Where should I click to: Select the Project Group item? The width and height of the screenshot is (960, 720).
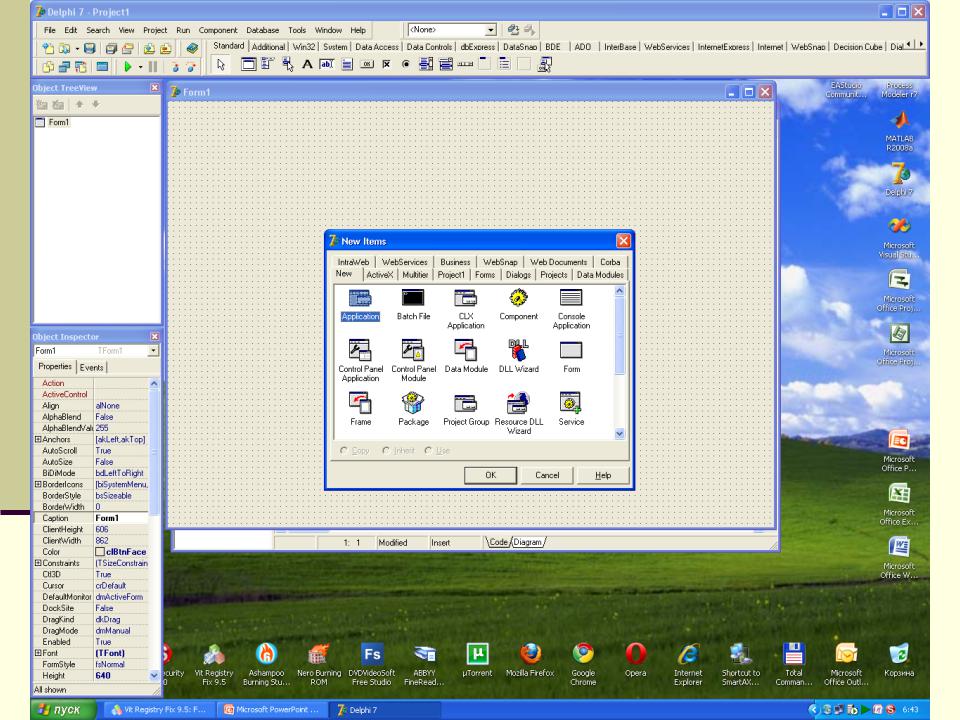pyautogui.click(x=466, y=410)
